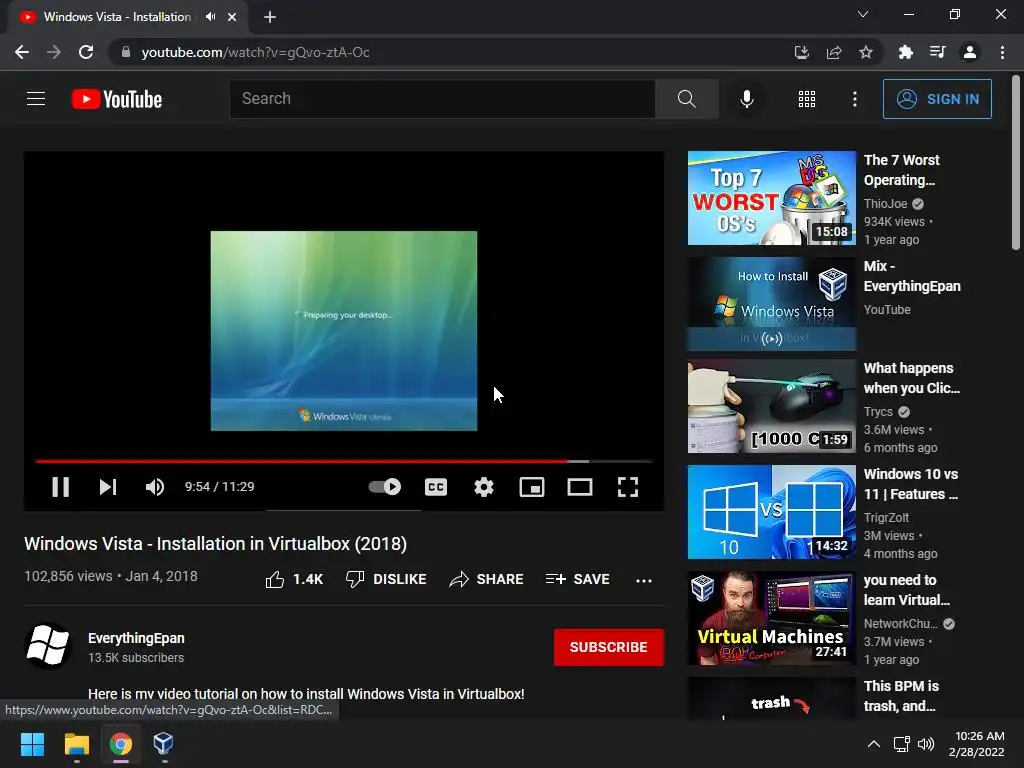SUBSCRIBE to EverythingEpan
The width and height of the screenshot is (1024, 768).
pyautogui.click(x=609, y=647)
